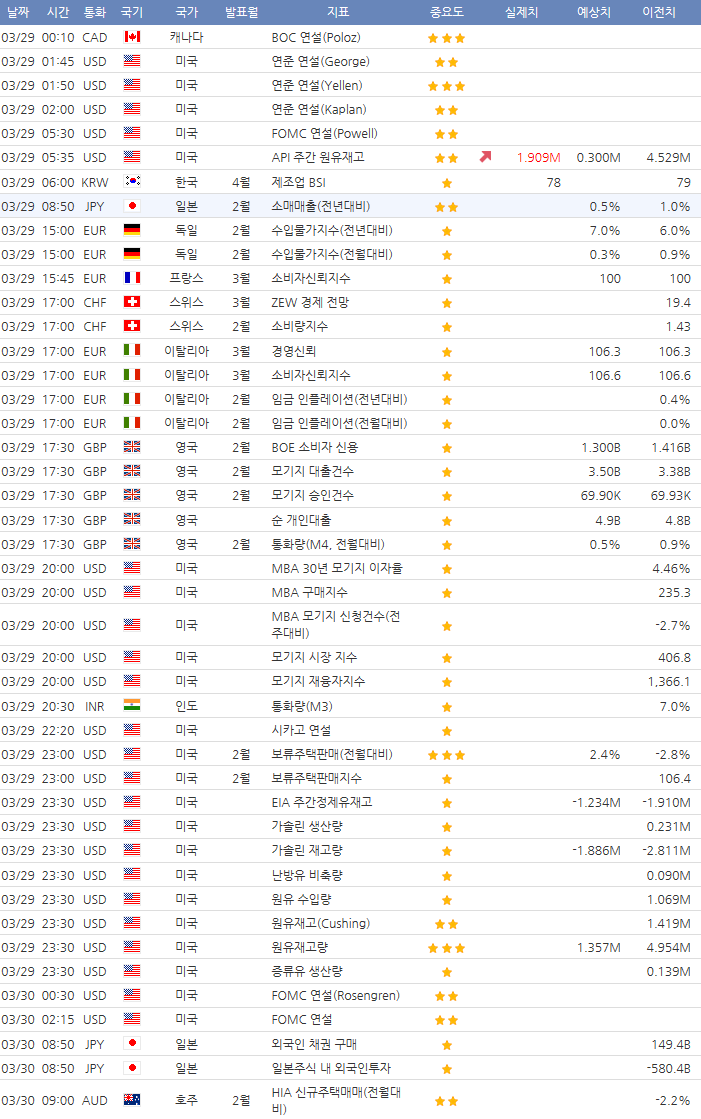
Task: Click the forecast value 69.90K
Action: pyautogui.click(x=600, y=496)
